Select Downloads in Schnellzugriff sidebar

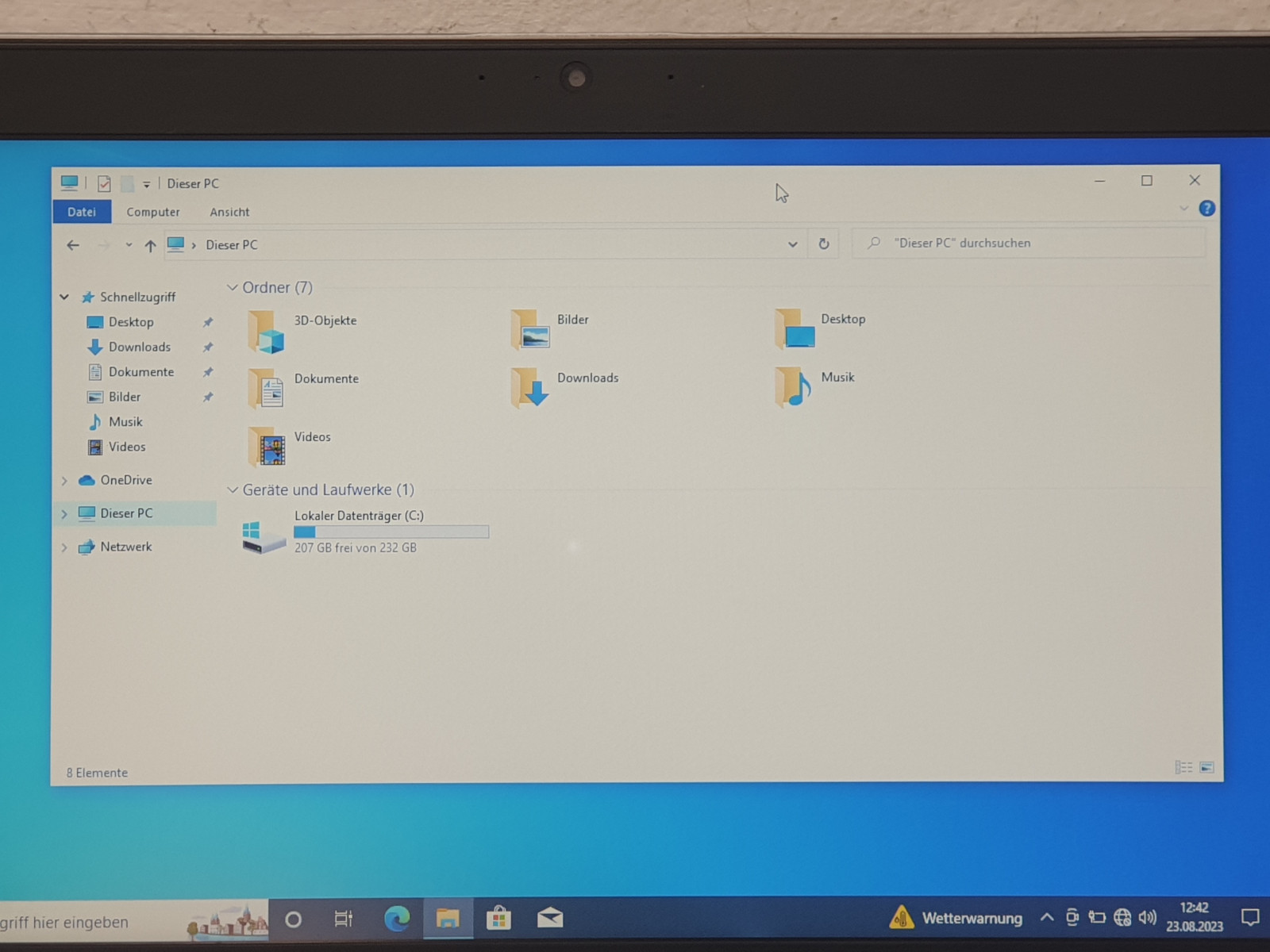coord(139,347)
